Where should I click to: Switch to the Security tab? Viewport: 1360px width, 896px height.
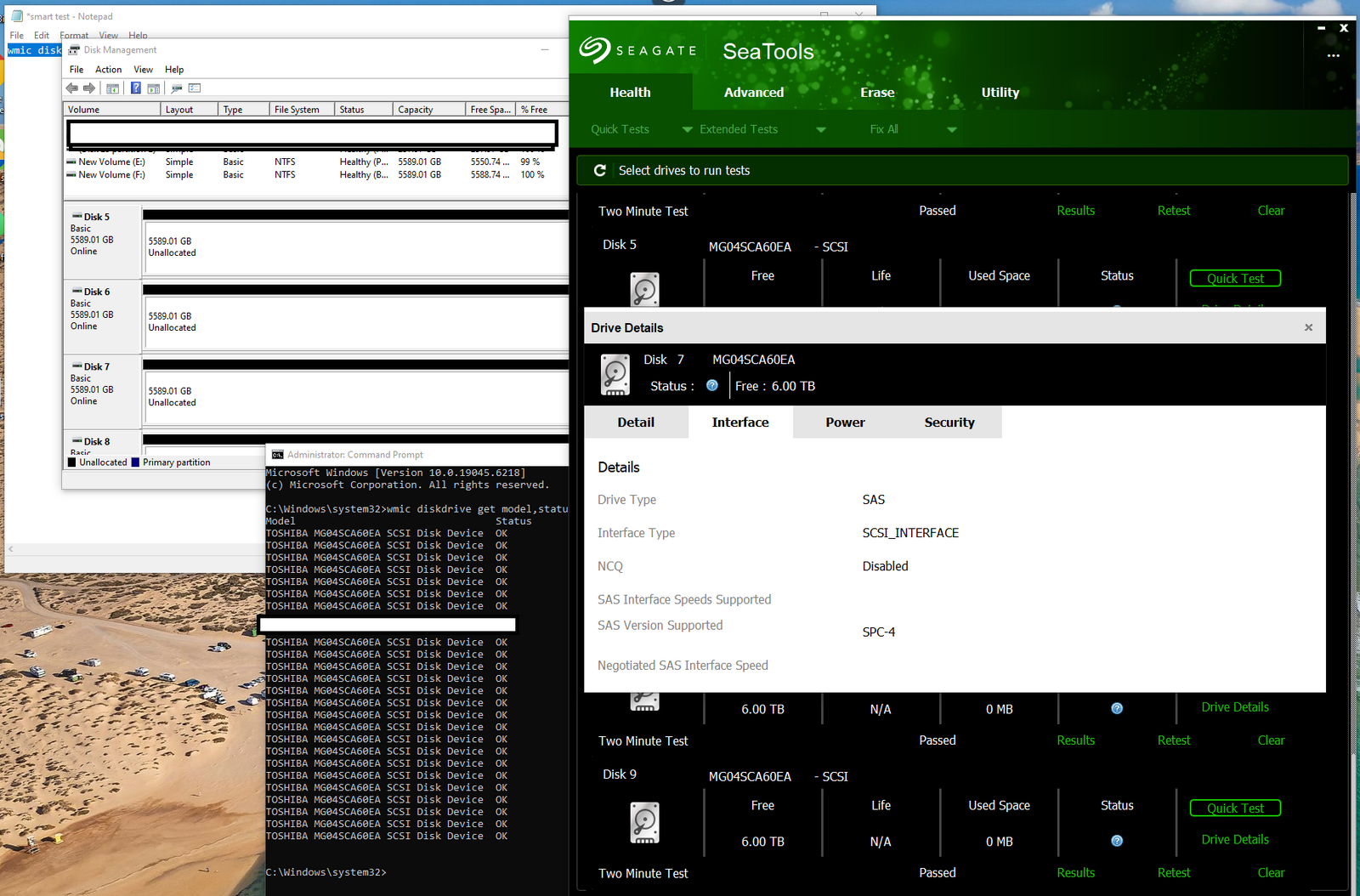click(949, 422)
